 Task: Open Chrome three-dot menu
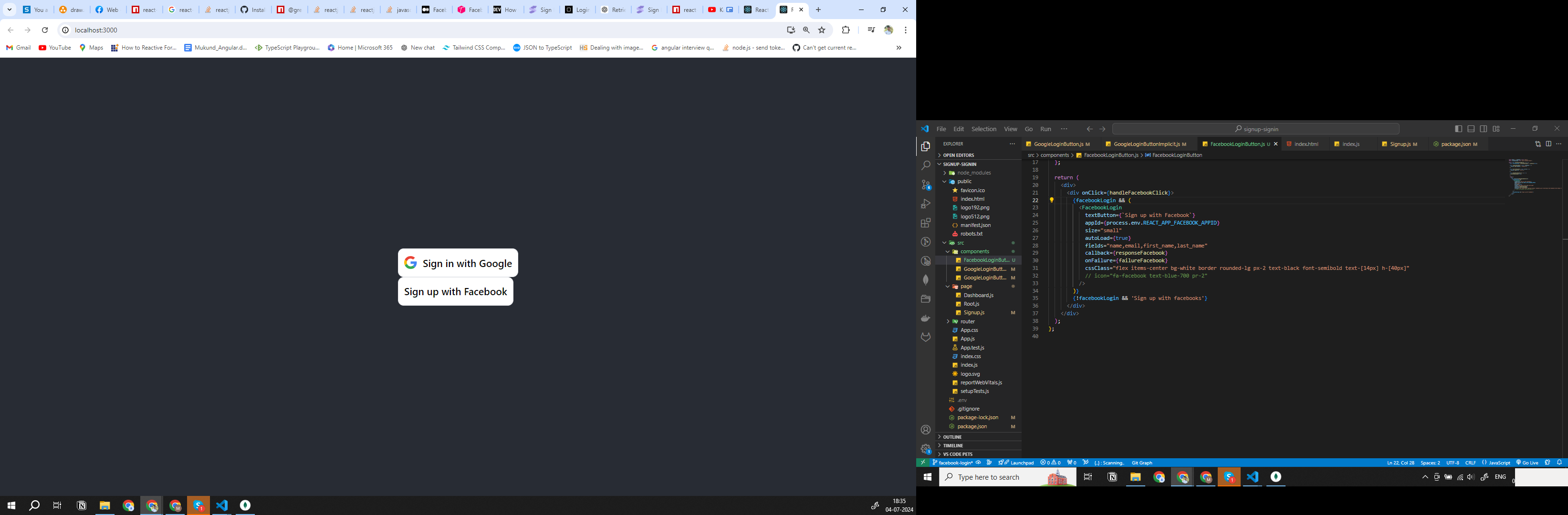[906, 30]
